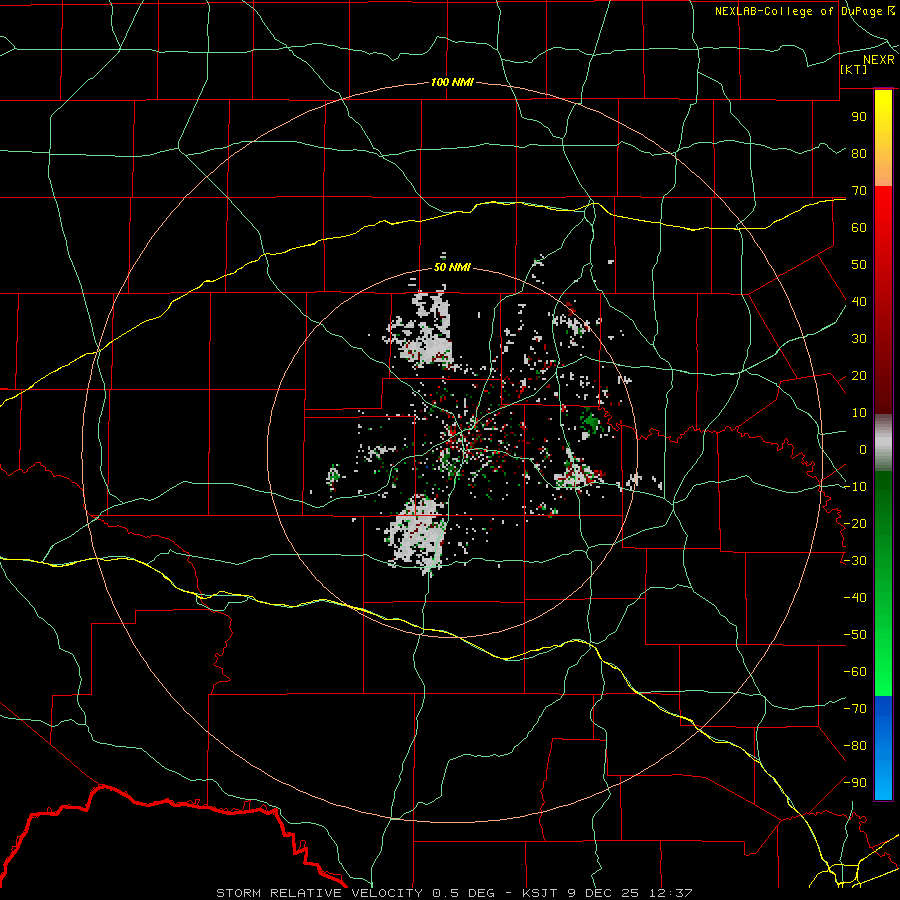Pick the green segment of the color bar

click(x=883, y=583)
